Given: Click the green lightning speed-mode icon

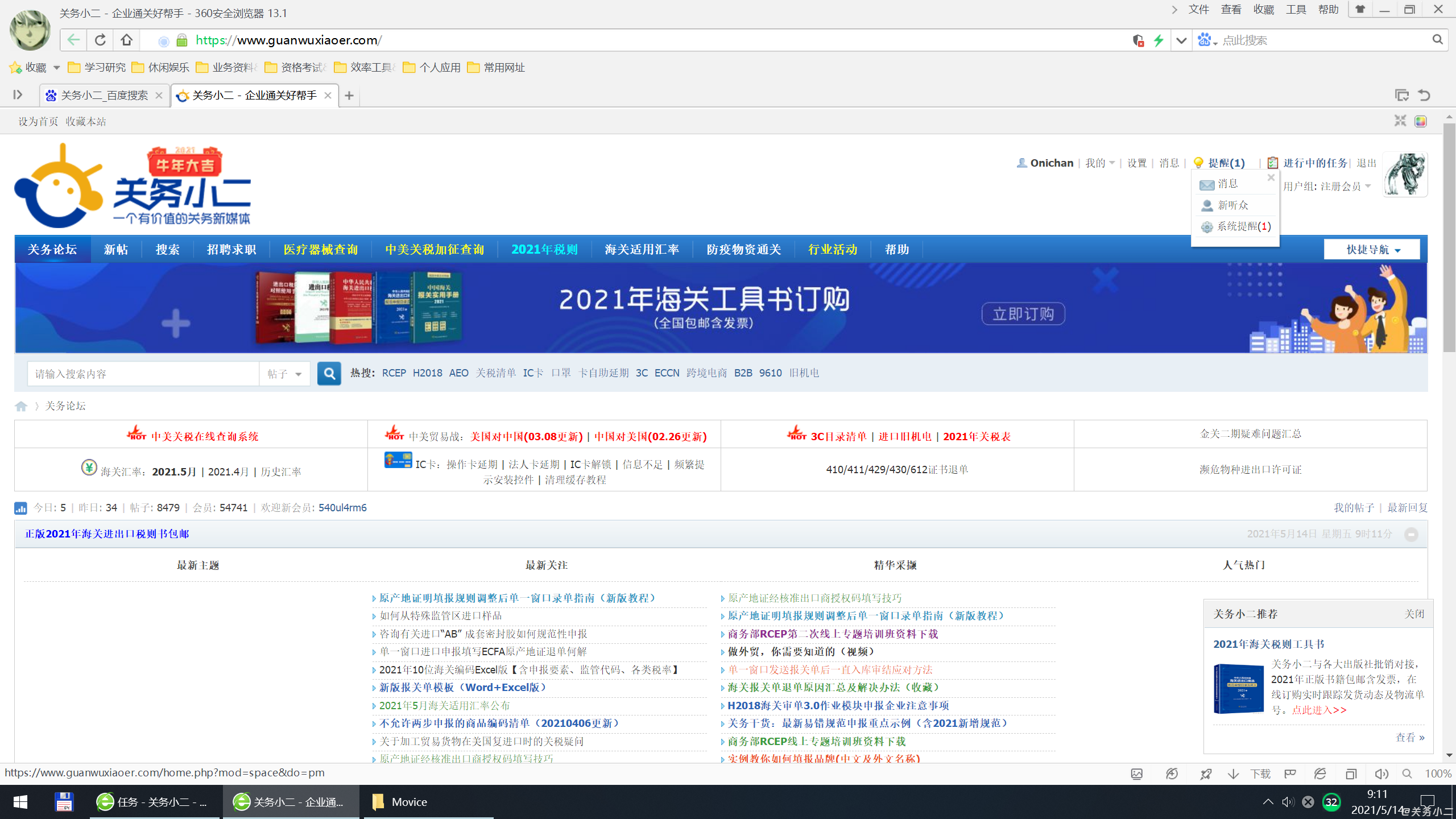Looking at the screenshot, I should (x=1159, y=40).
